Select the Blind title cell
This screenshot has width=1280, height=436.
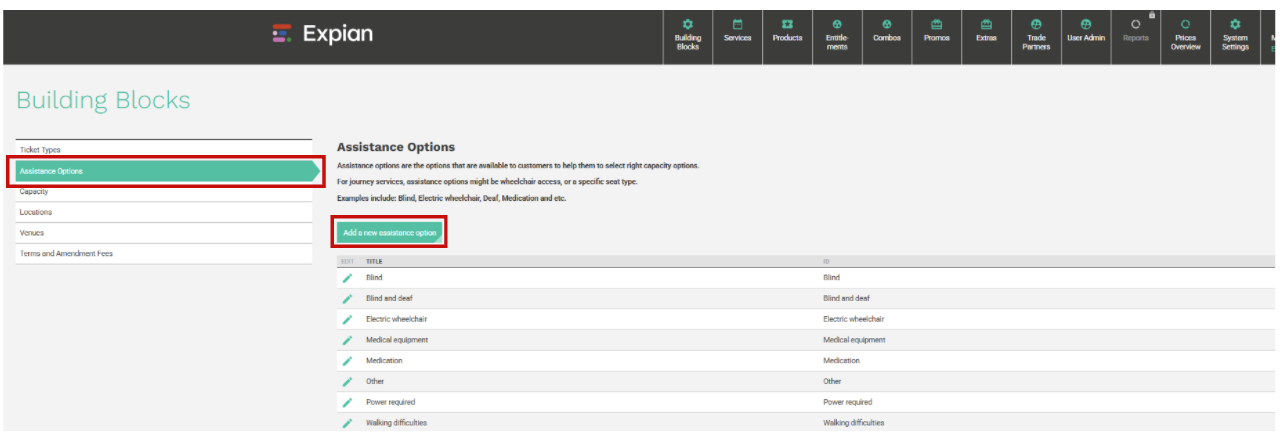coord(374,277)
